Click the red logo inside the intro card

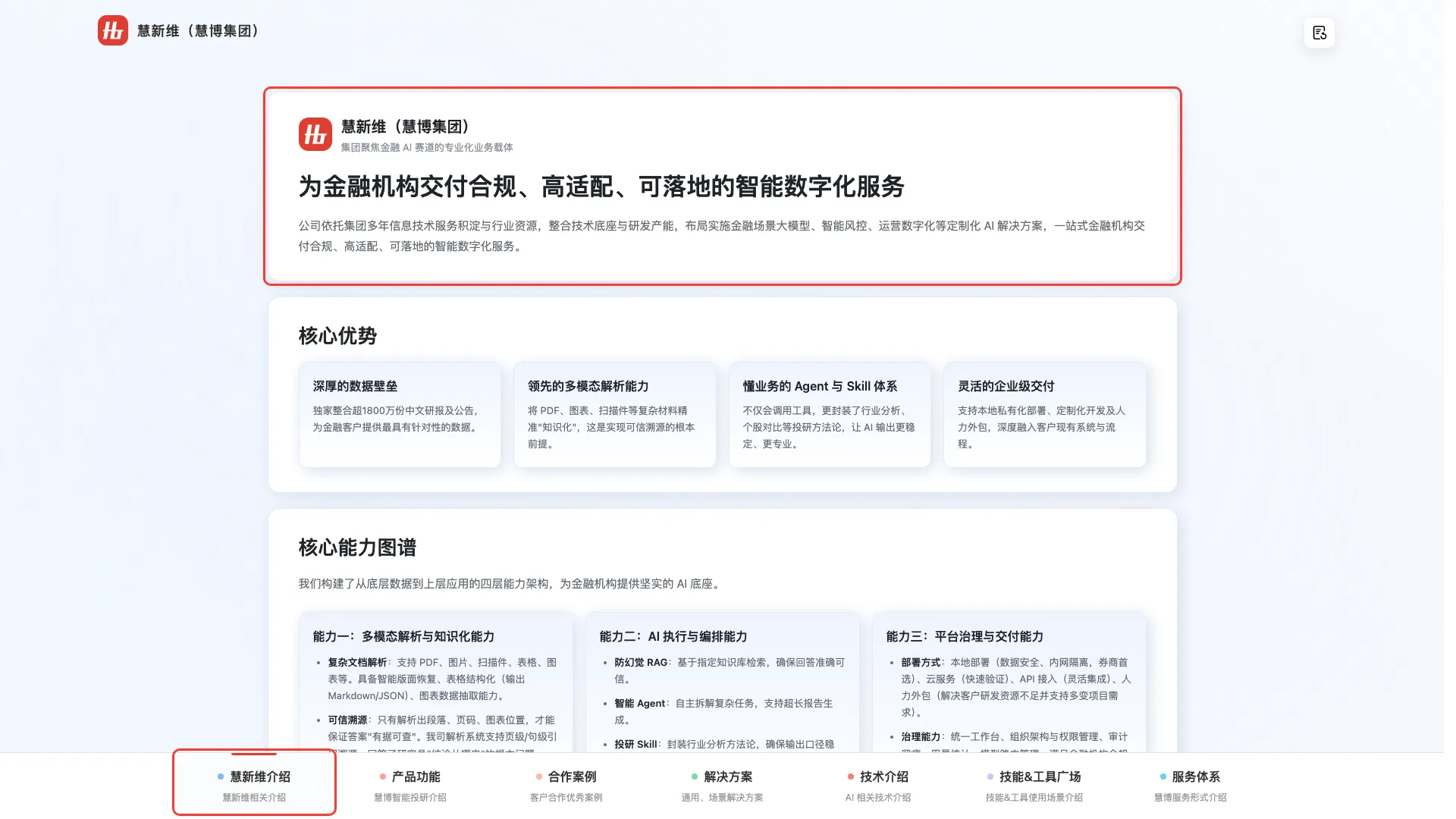315,134
